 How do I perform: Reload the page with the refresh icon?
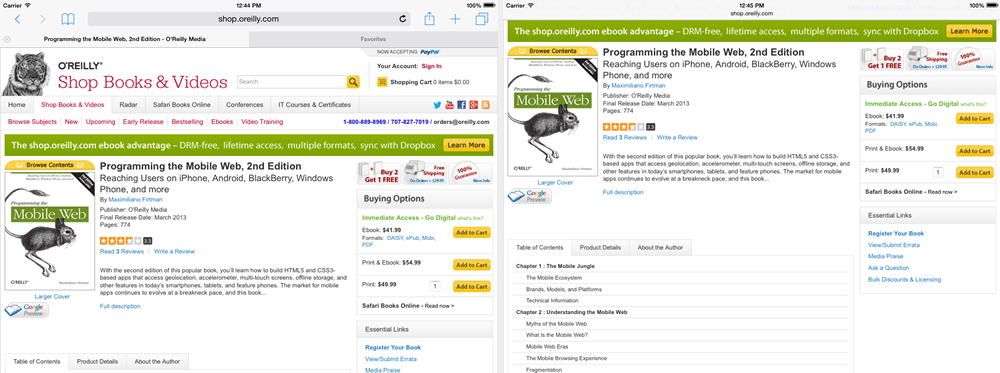pyautogui.click(x=403, y=19)
